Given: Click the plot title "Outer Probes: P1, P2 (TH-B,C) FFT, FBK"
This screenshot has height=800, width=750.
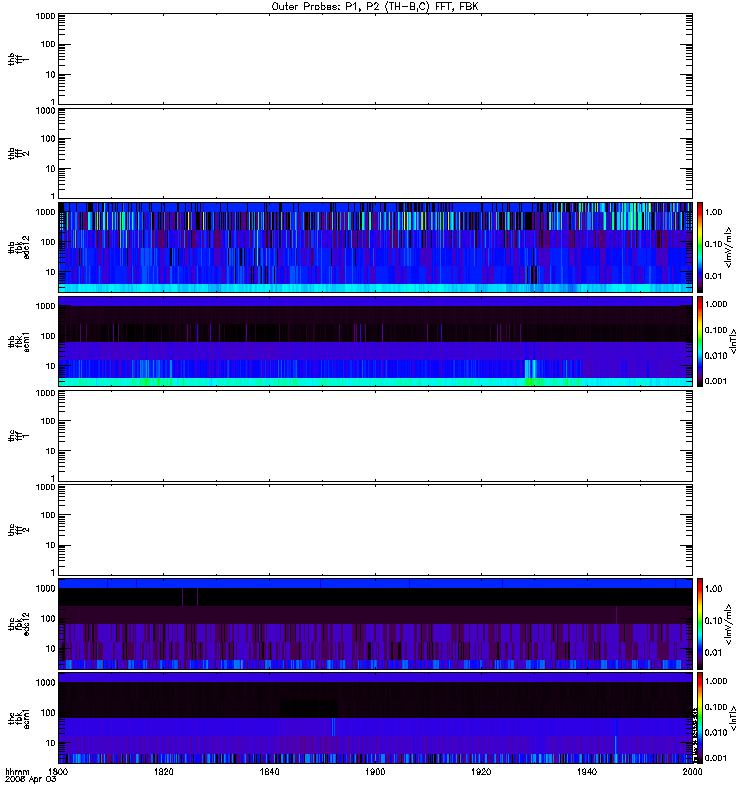Looking at the screenshot, I should point(375,7).
